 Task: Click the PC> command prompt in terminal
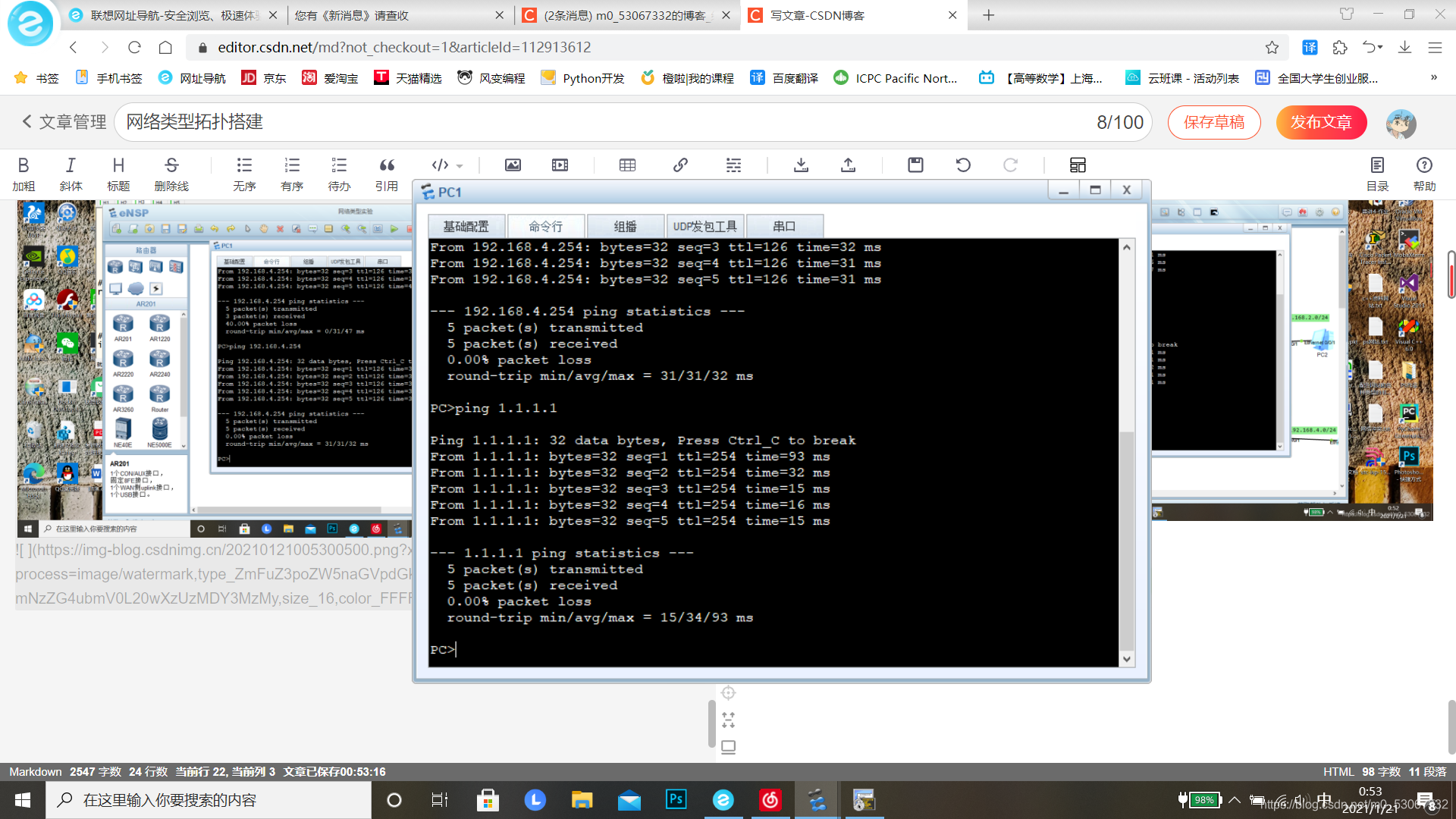[x=443, y=650]
